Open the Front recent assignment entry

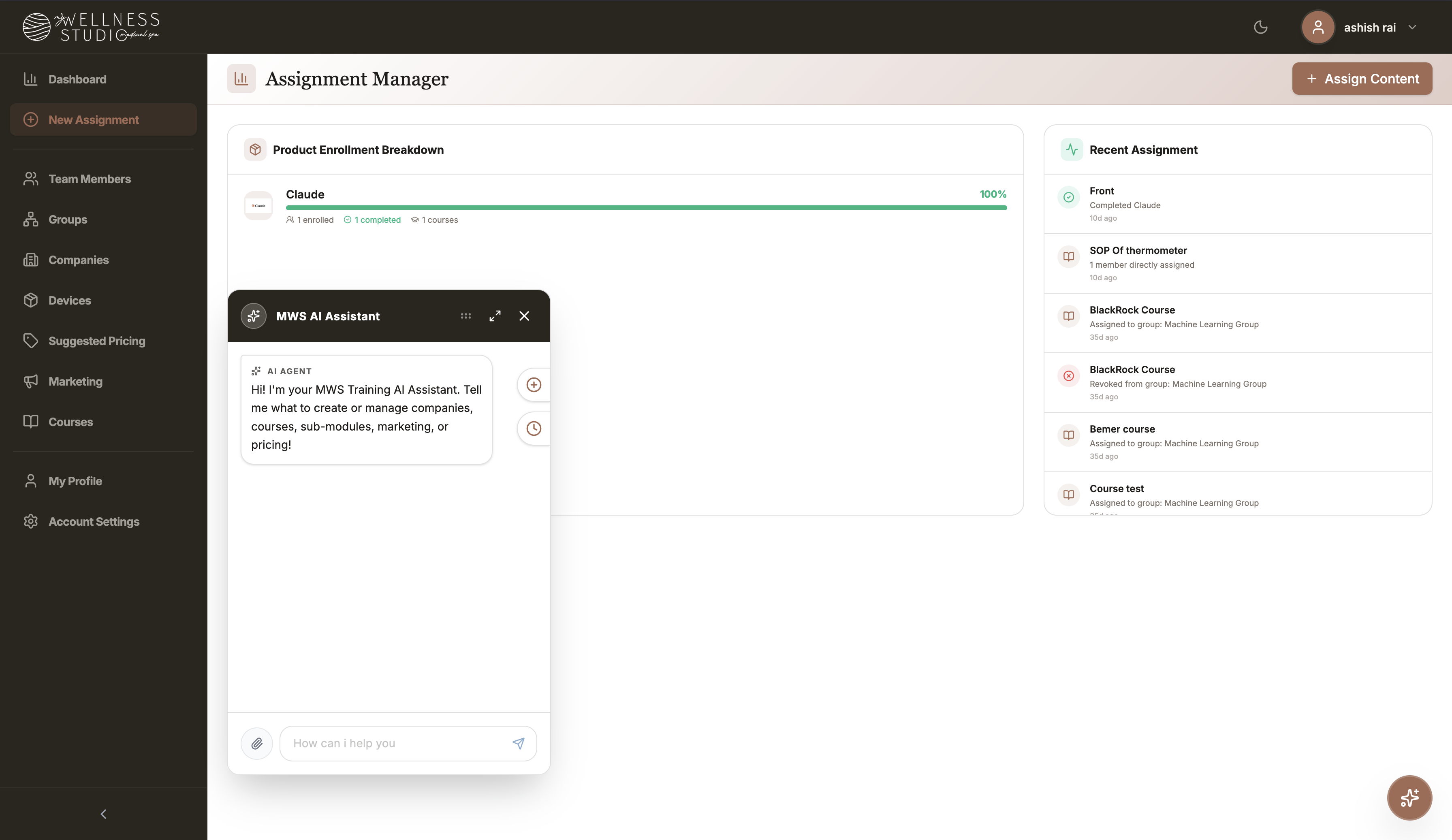click(x=1238, y=204)
